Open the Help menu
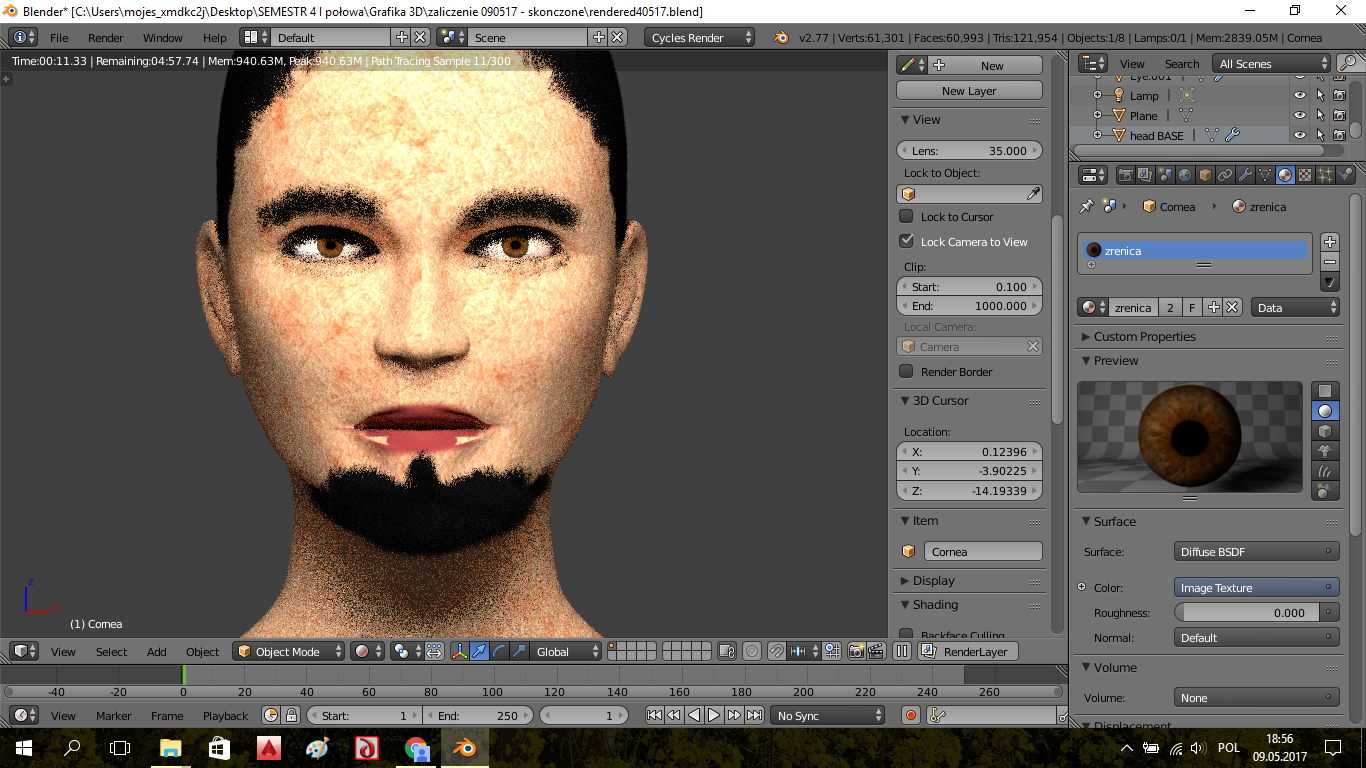 click(215, 37)
